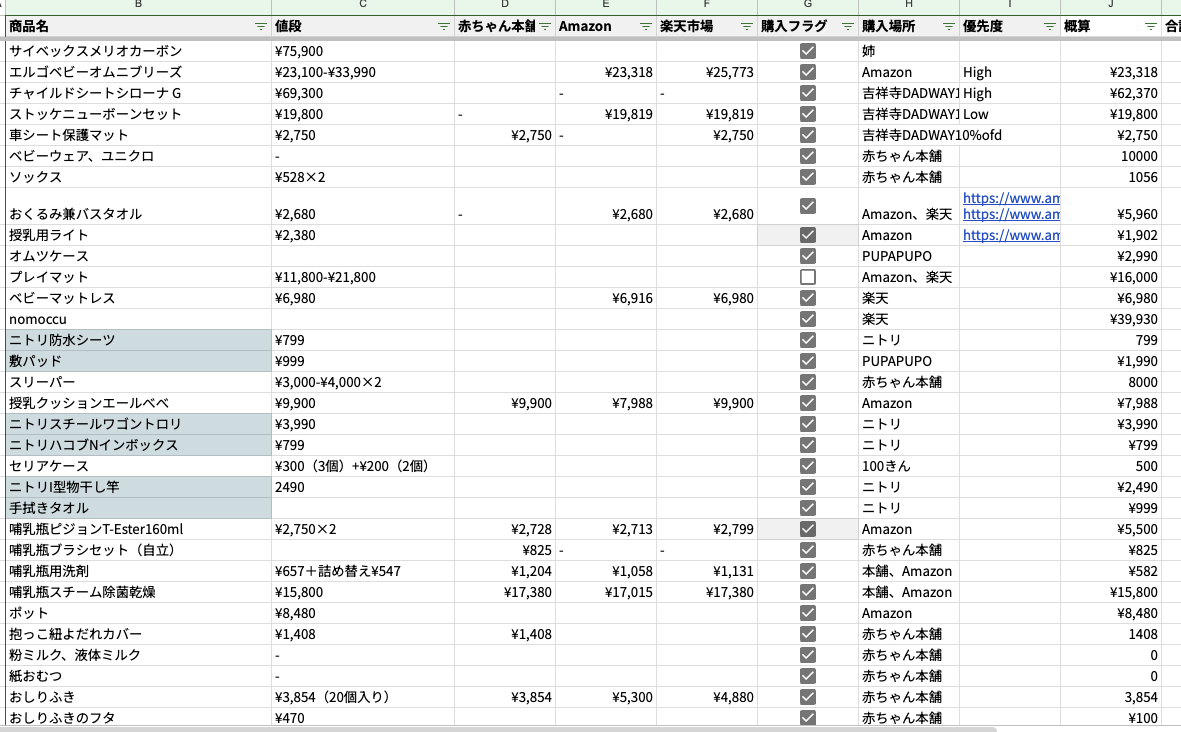Image resolution: width=1181 pixels, height=732 pixels.
Task: Select the ¥62,370 estimate cell
Action: point(1111,93)
